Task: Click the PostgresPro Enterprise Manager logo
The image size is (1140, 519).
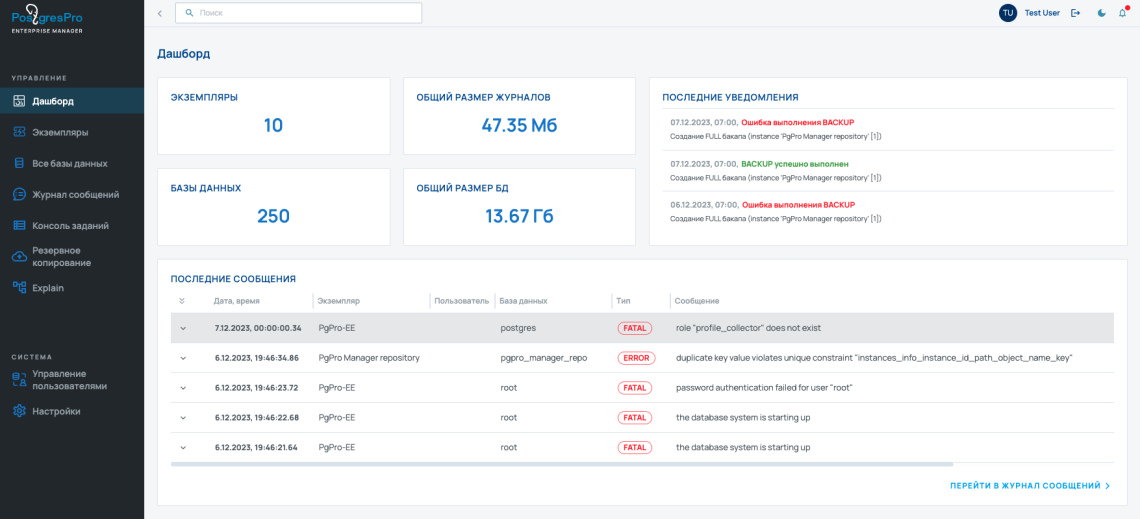Action: tap(47, 20)
